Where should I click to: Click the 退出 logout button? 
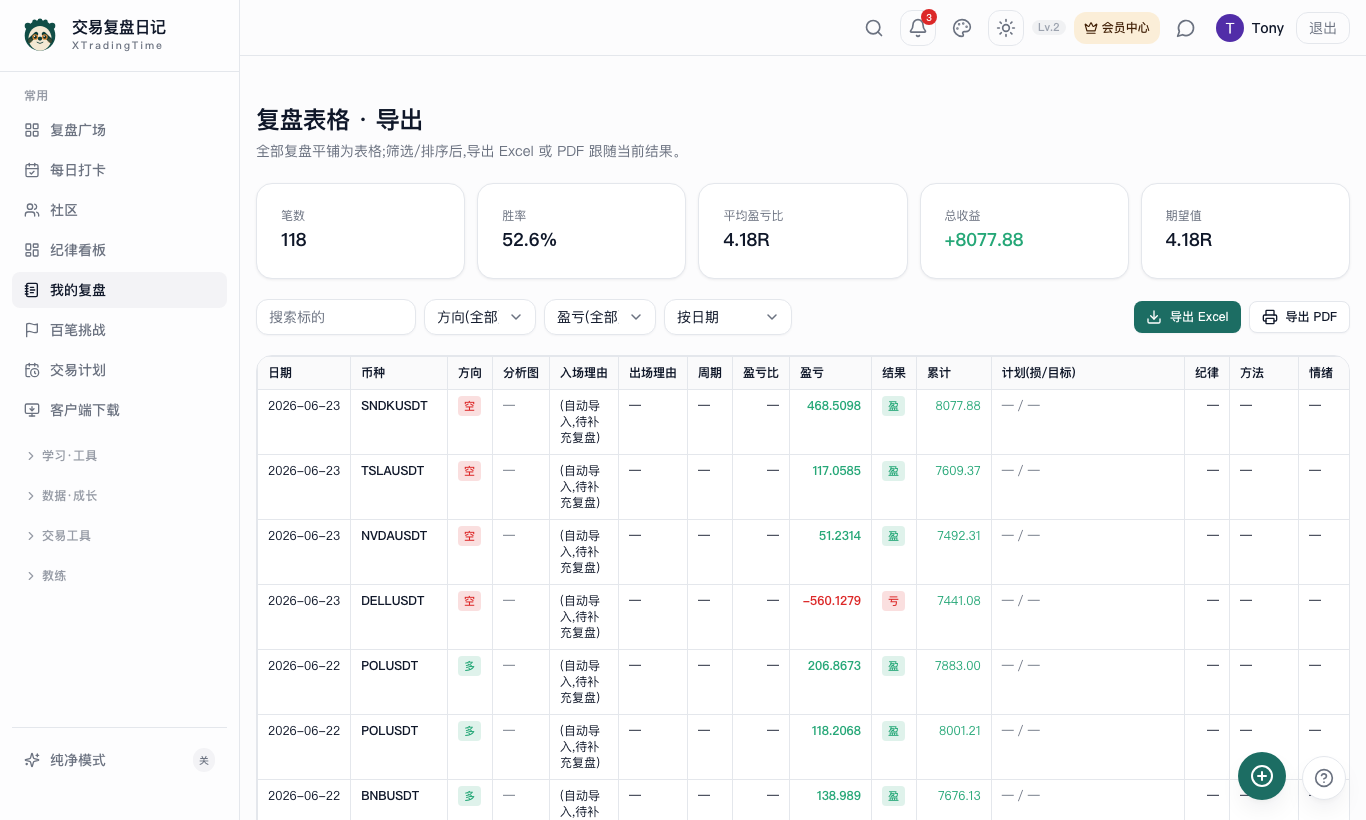tap(1323, 28)
